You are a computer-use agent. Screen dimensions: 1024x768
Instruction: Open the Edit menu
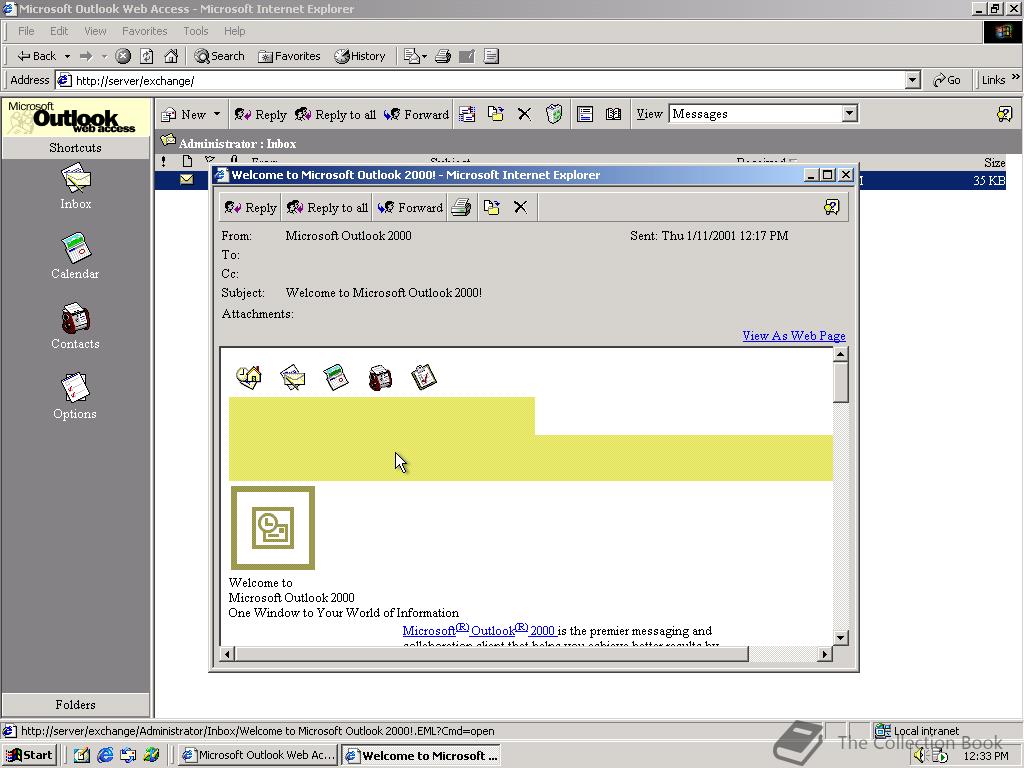(59, 31)
